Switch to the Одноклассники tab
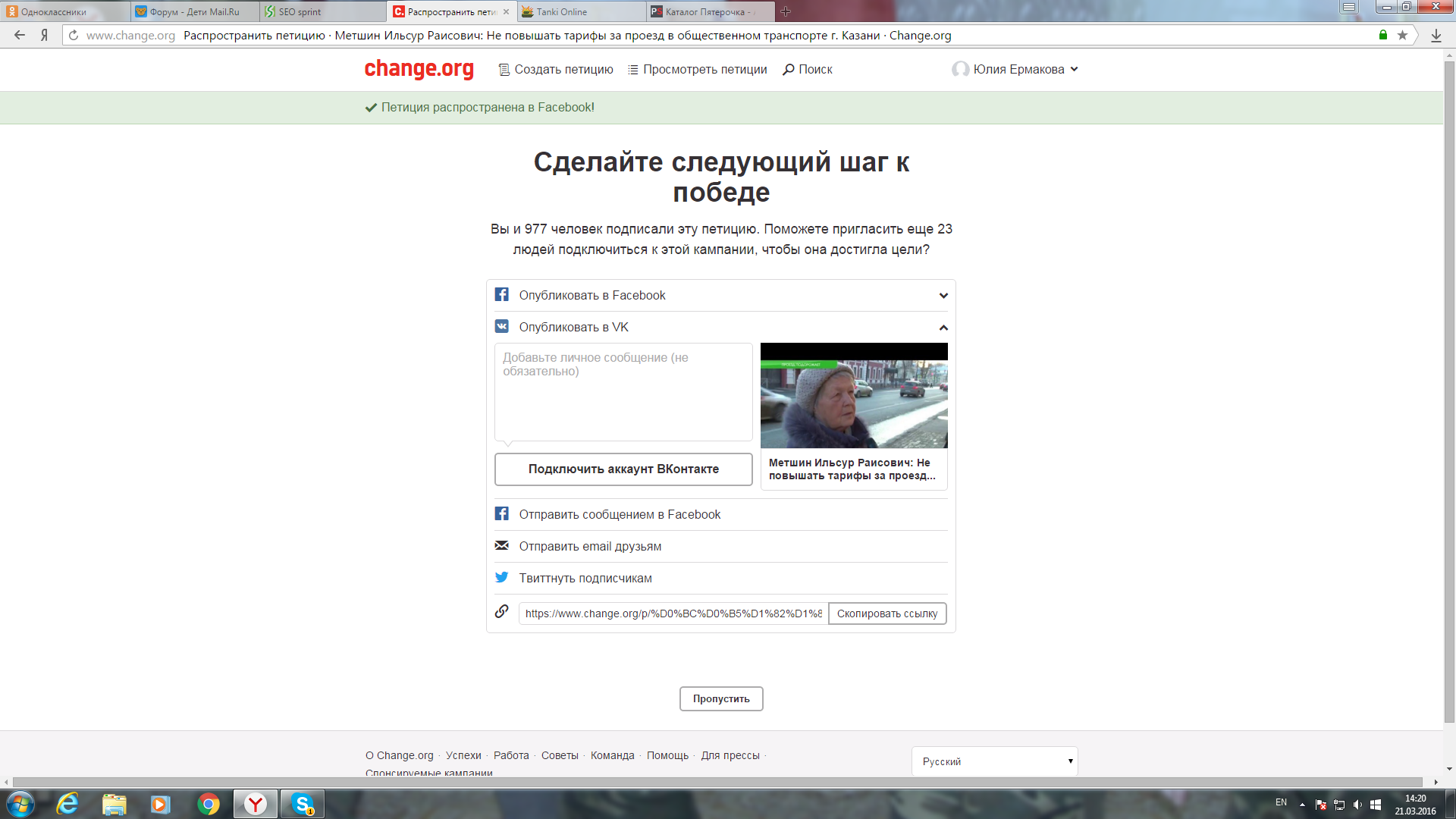Screen dimensions: 1456x819 pyautogui.click(x=64, y=11)
